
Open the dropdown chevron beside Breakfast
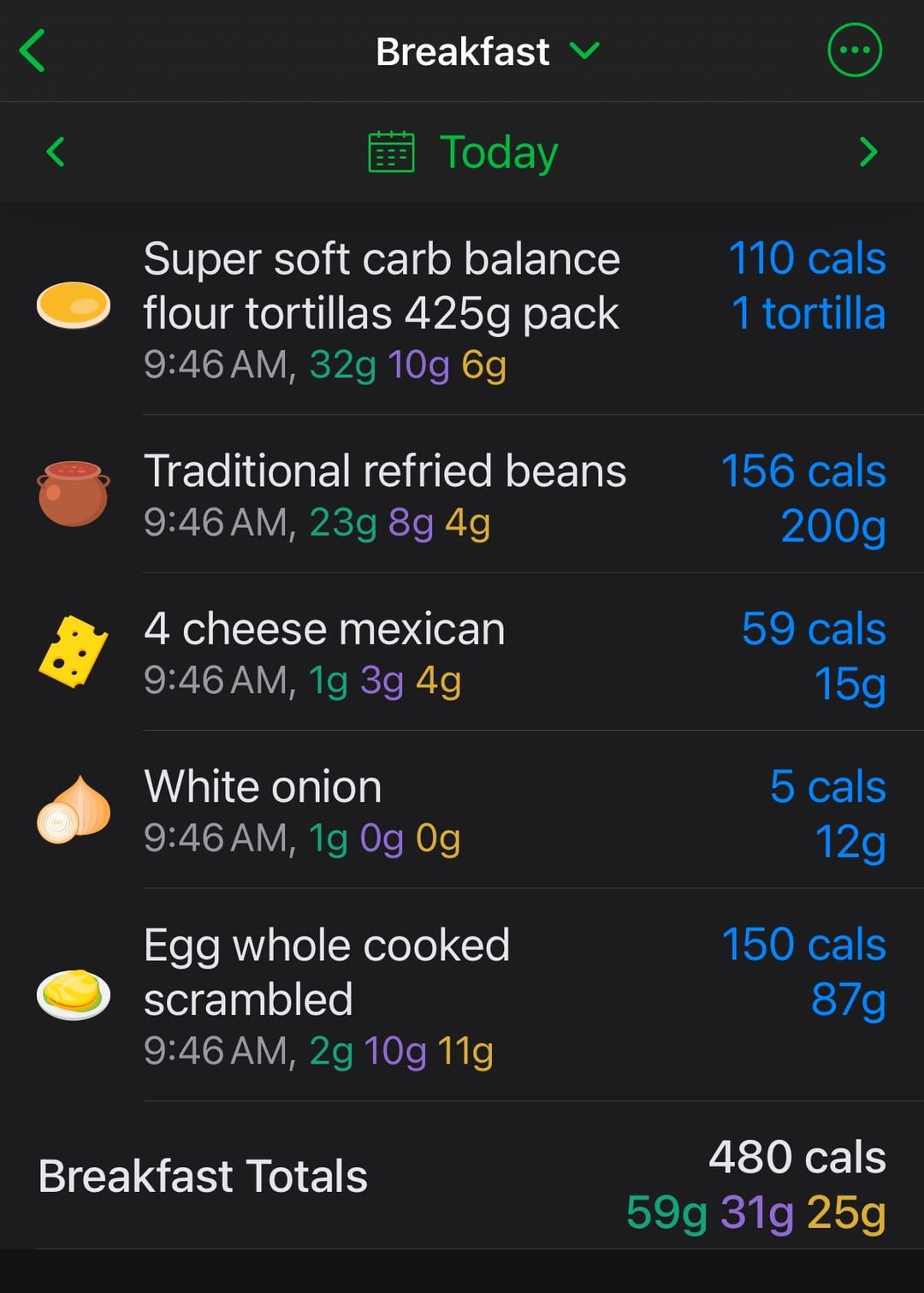click(584, 51)
